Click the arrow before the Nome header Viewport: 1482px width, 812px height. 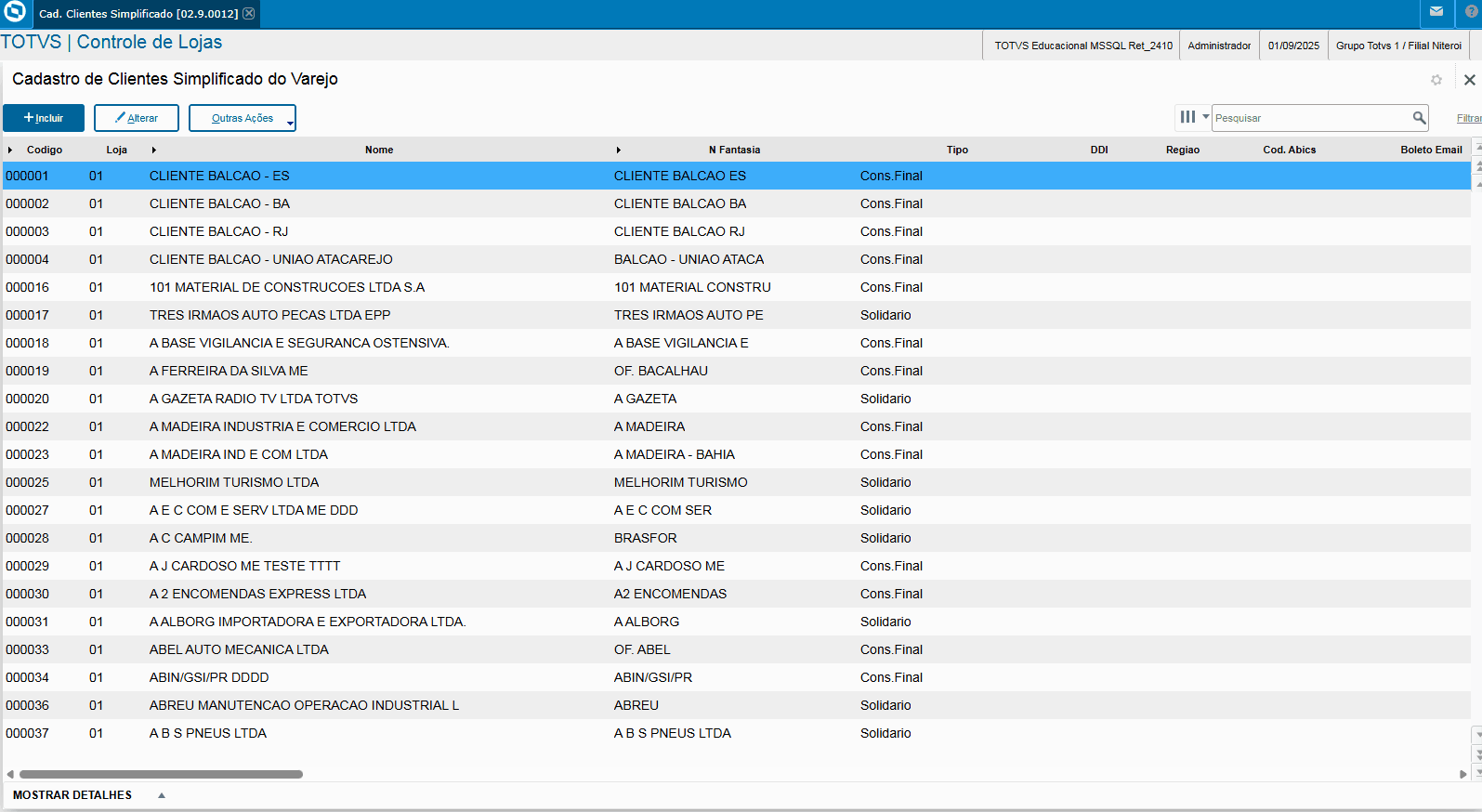pyautogui.click(x=154, y=150)
